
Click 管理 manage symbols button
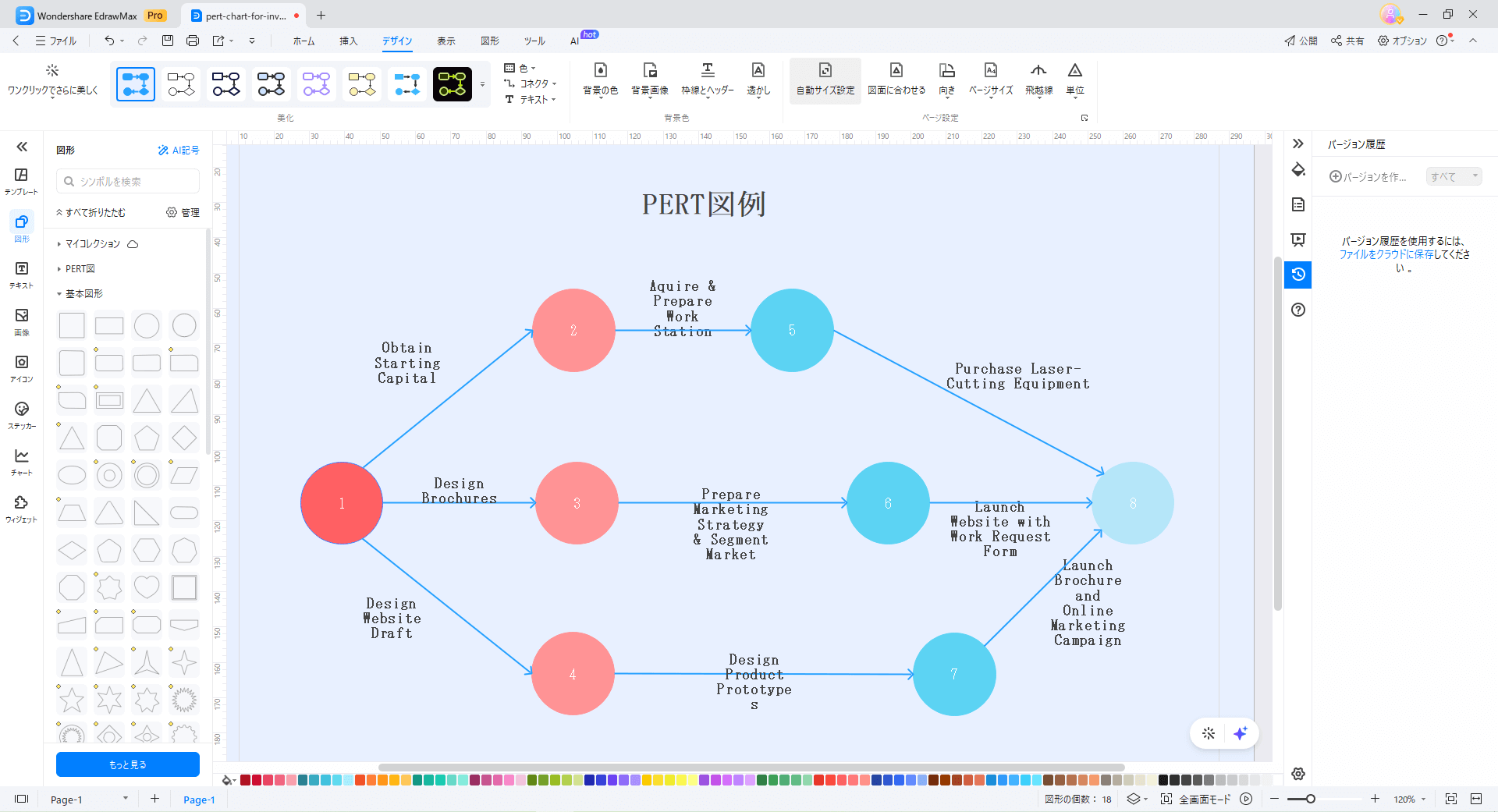tap(183, 212)
